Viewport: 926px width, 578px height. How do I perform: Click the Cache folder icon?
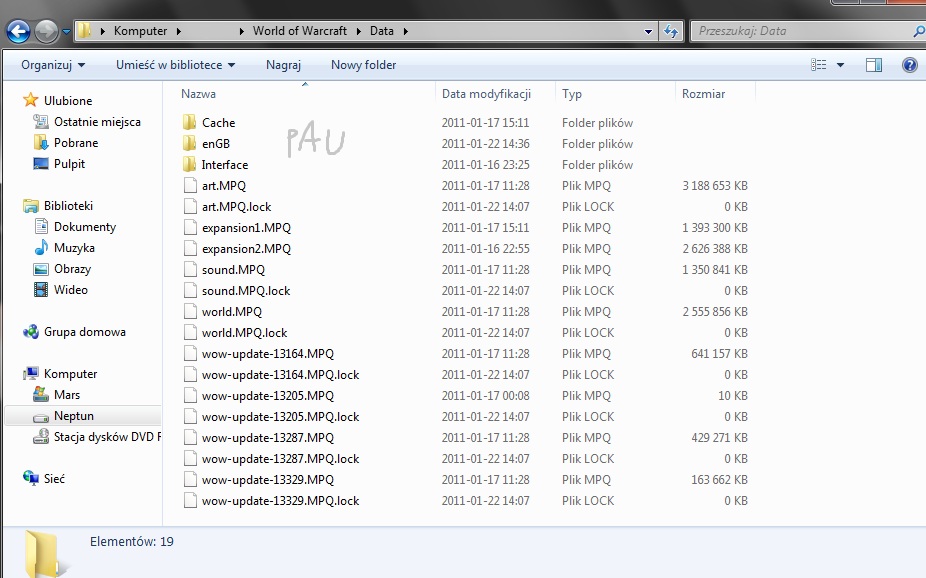pos(190,122)
